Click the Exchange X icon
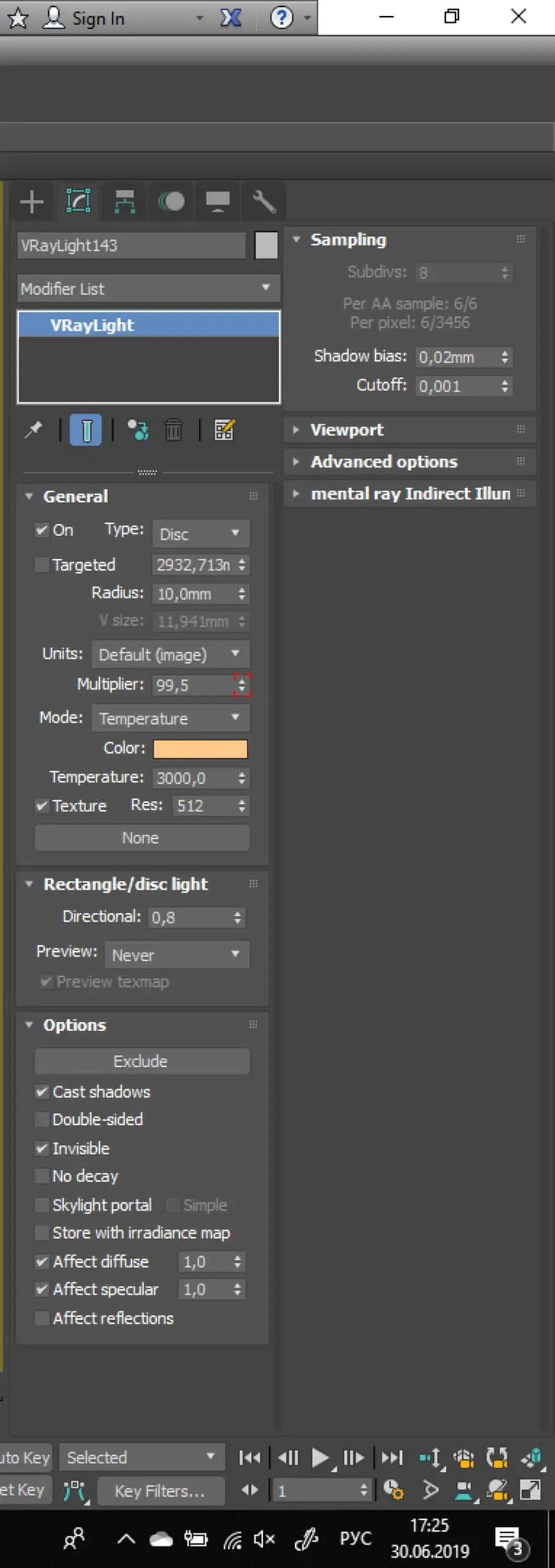Viewport: 555px width, 1568px height. (230, 18)
